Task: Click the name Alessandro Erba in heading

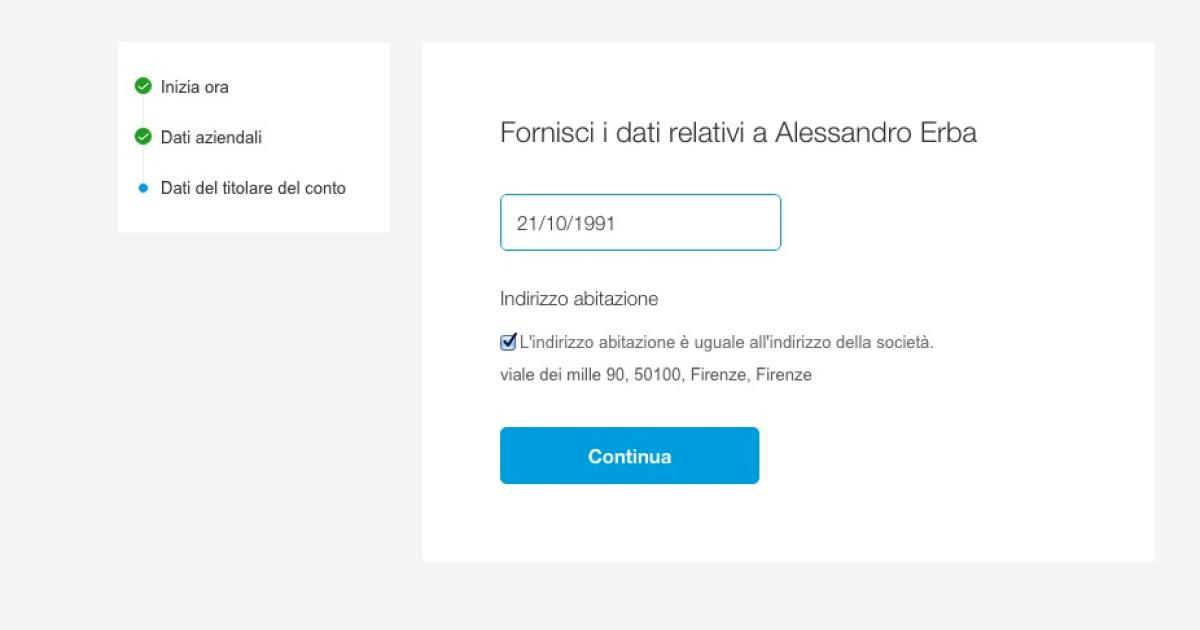Action: click(875, 133)
